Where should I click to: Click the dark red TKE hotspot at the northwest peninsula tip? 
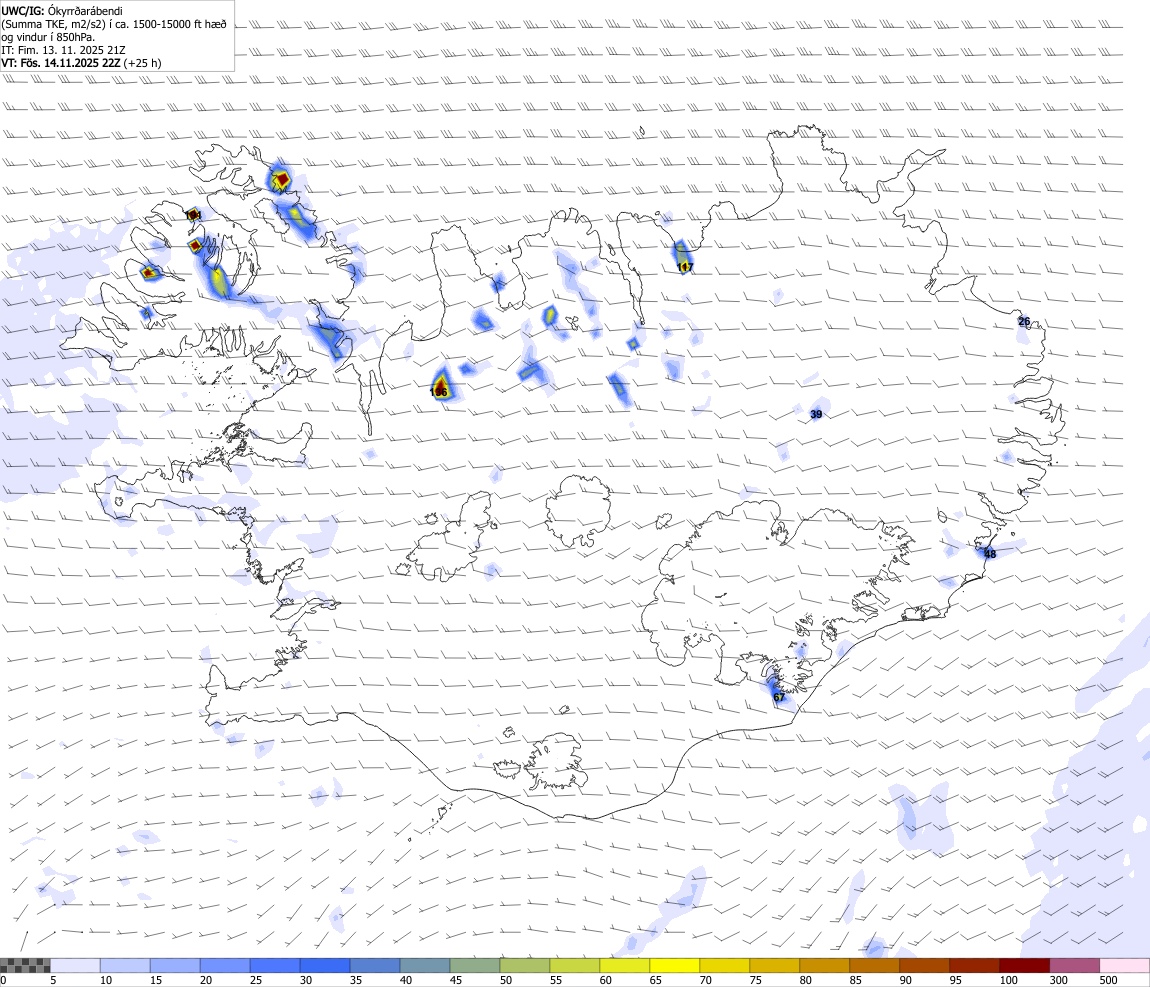(x=281, y=178)
